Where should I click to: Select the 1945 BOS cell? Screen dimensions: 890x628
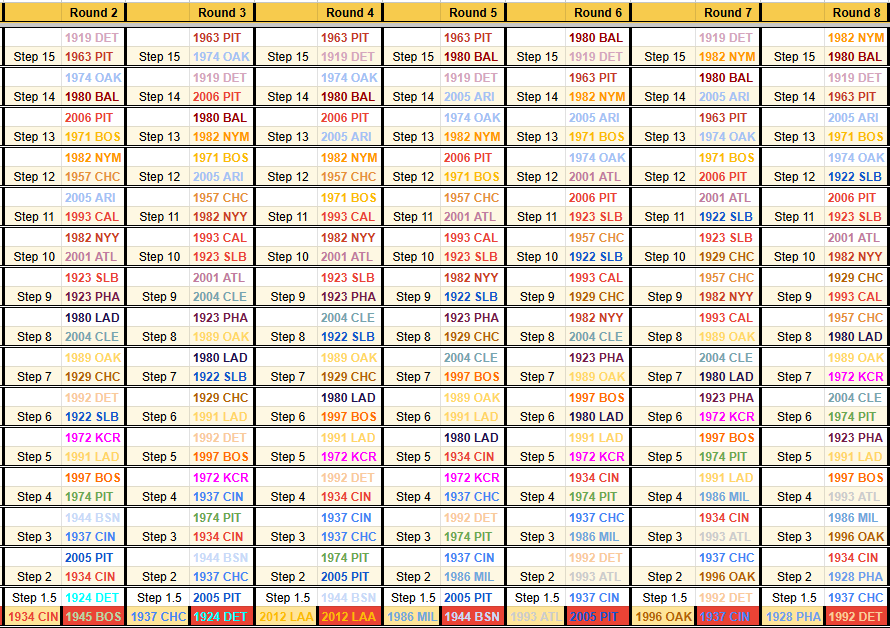click(x=93, y=617)
